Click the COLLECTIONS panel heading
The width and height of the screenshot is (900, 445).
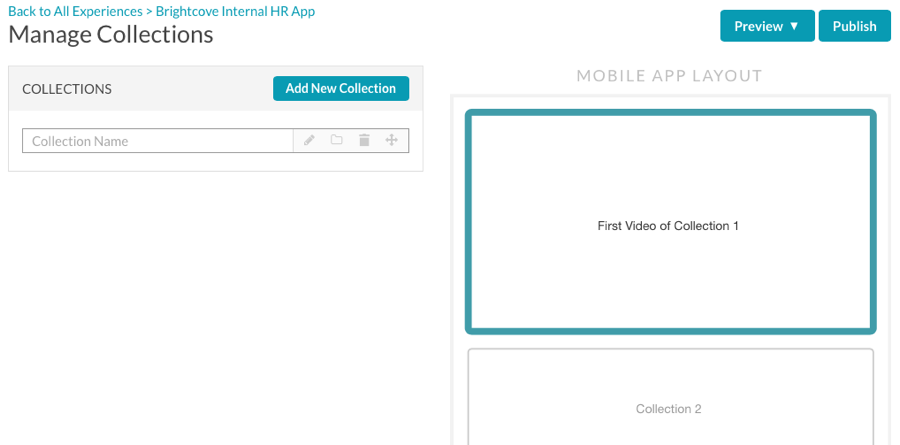[67, 89]
